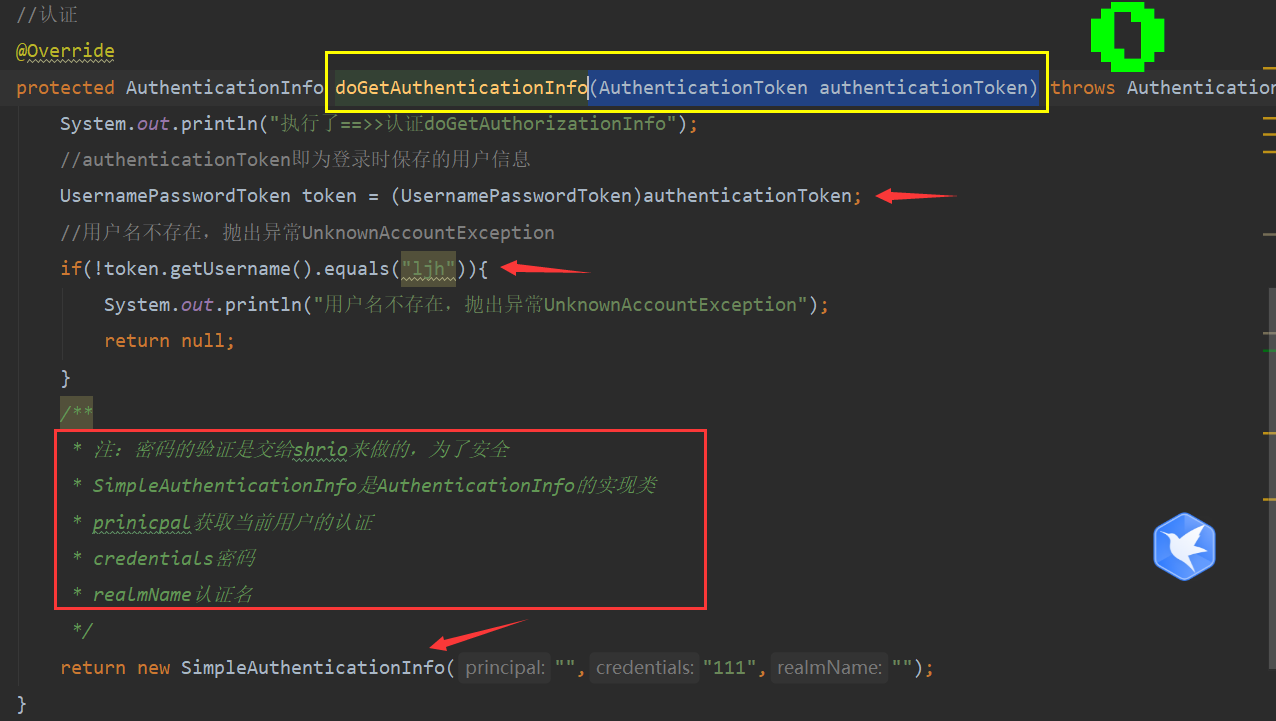Click SimpleAuthenticationInfo in the return statement
Image resolution: width=1276 pixels, height=721 pixels.
tap(312, 667)
